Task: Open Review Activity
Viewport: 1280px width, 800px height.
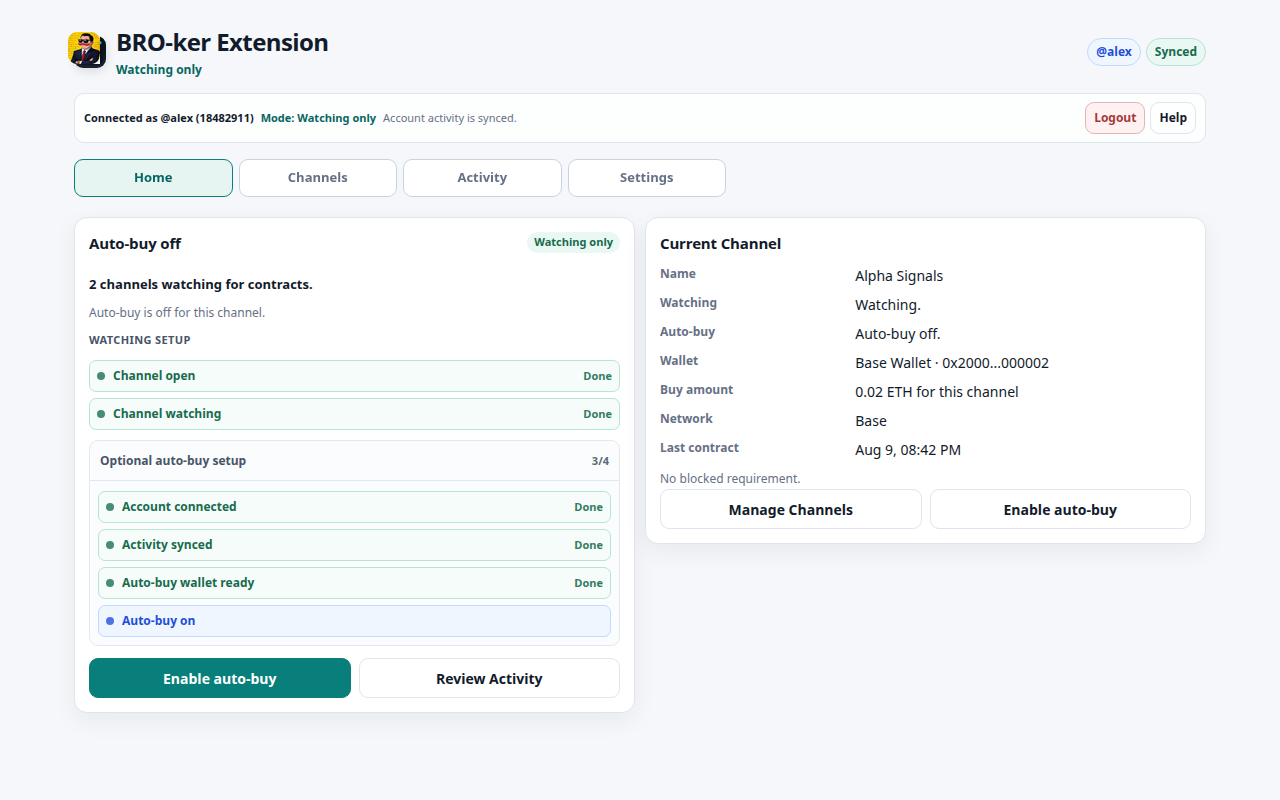Action: click(x=489, y=678)
